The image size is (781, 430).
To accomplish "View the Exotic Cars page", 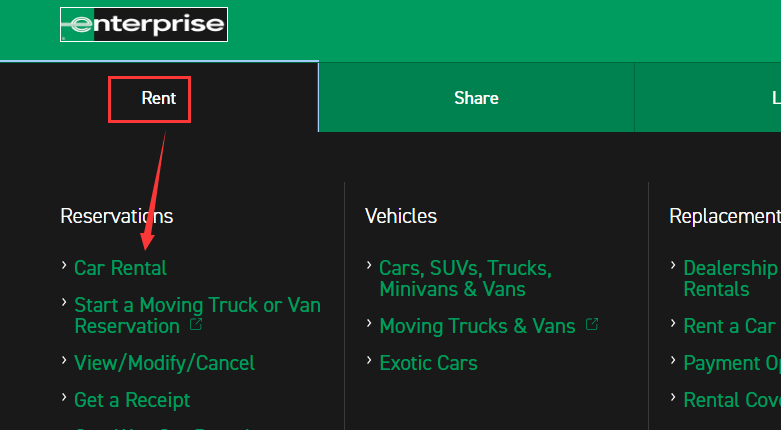I will (428, 363).
